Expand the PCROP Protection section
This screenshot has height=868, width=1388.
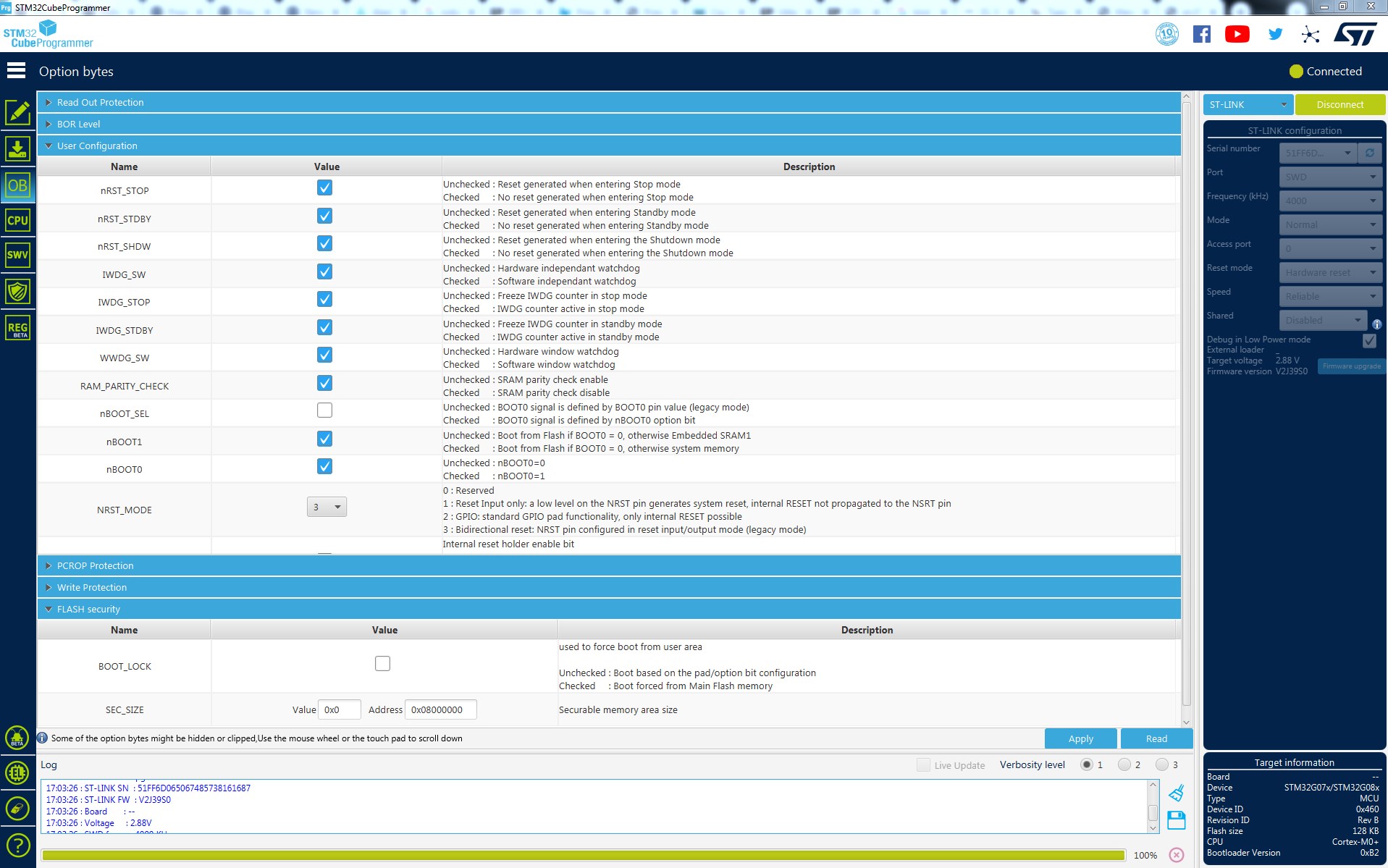coord(95,566)
